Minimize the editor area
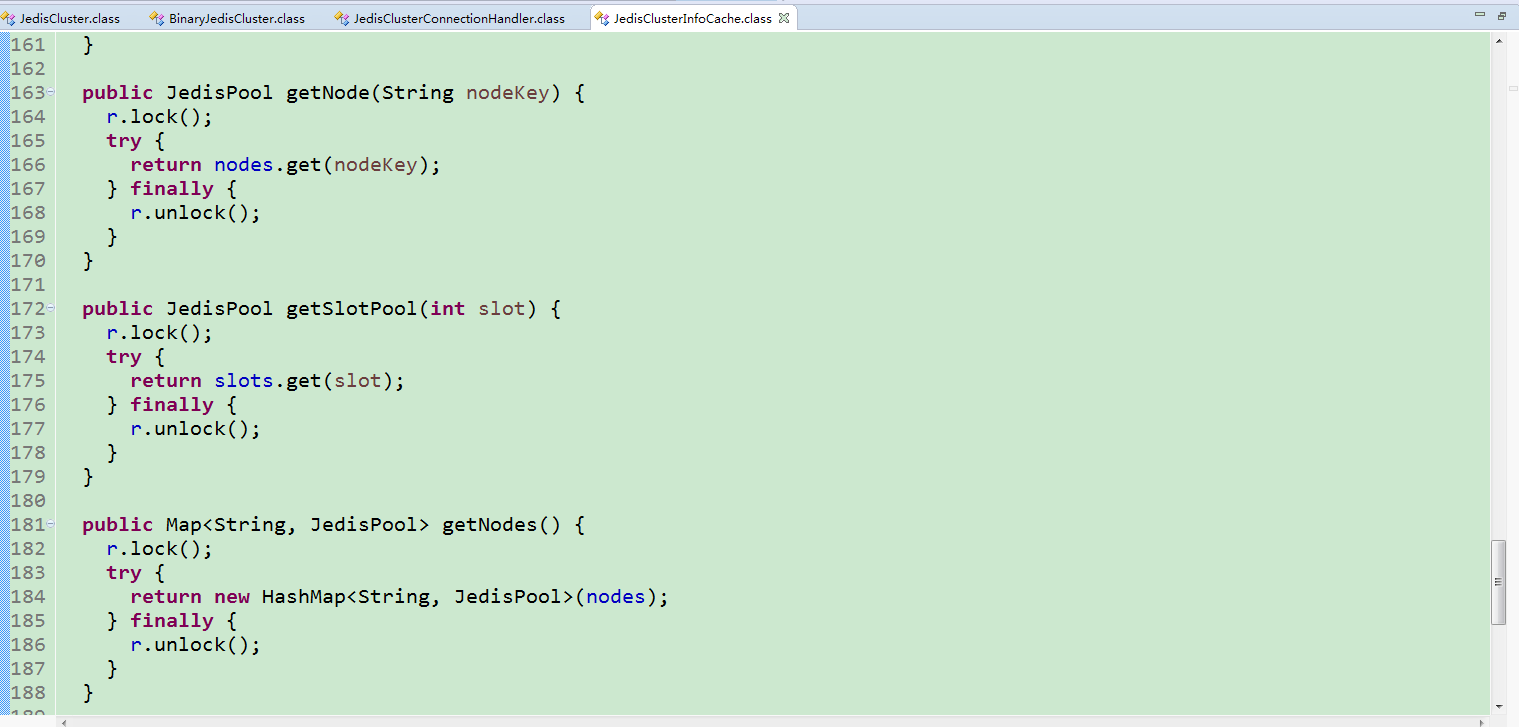 [1480, 15]
